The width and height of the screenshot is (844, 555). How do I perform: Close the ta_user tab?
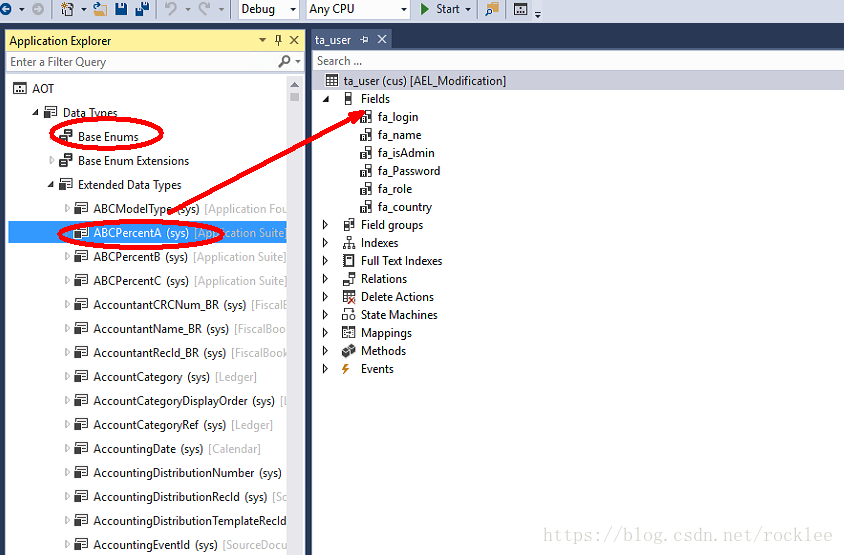pyautogui.click(x=382, y=39)
